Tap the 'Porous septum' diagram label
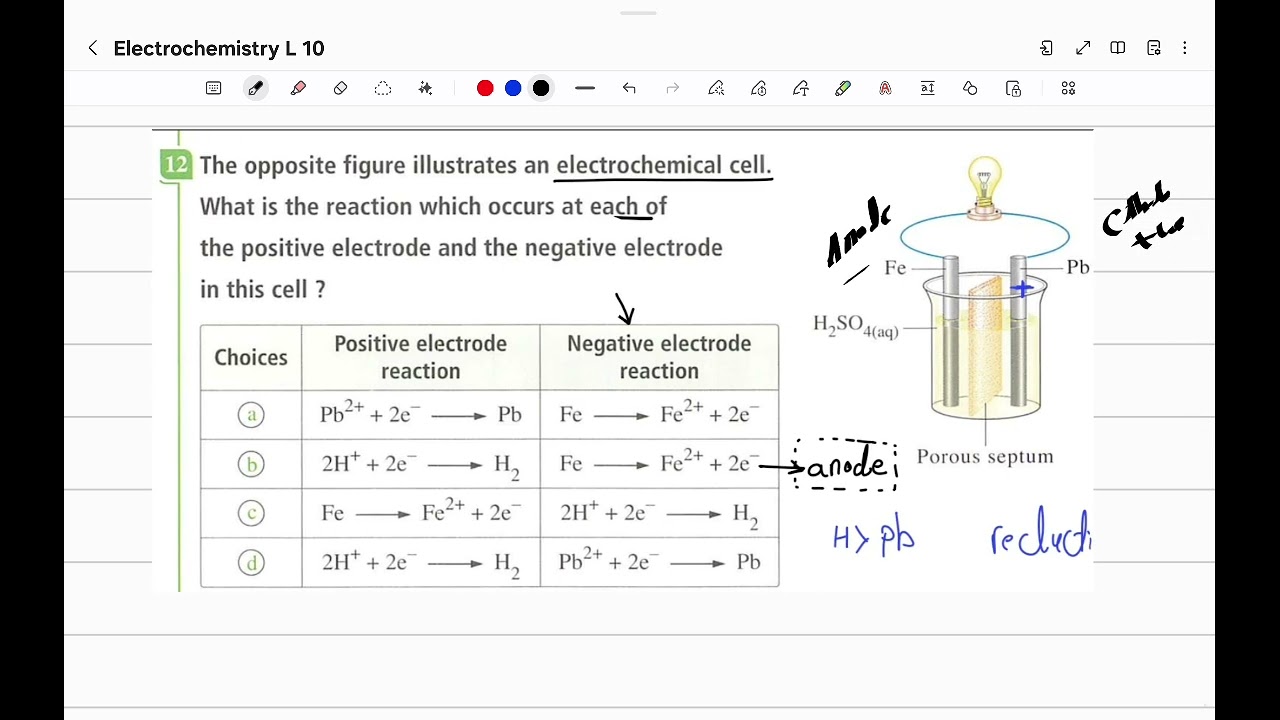The height and width of the screenshot is (720, 1280). tap(985, 457)
